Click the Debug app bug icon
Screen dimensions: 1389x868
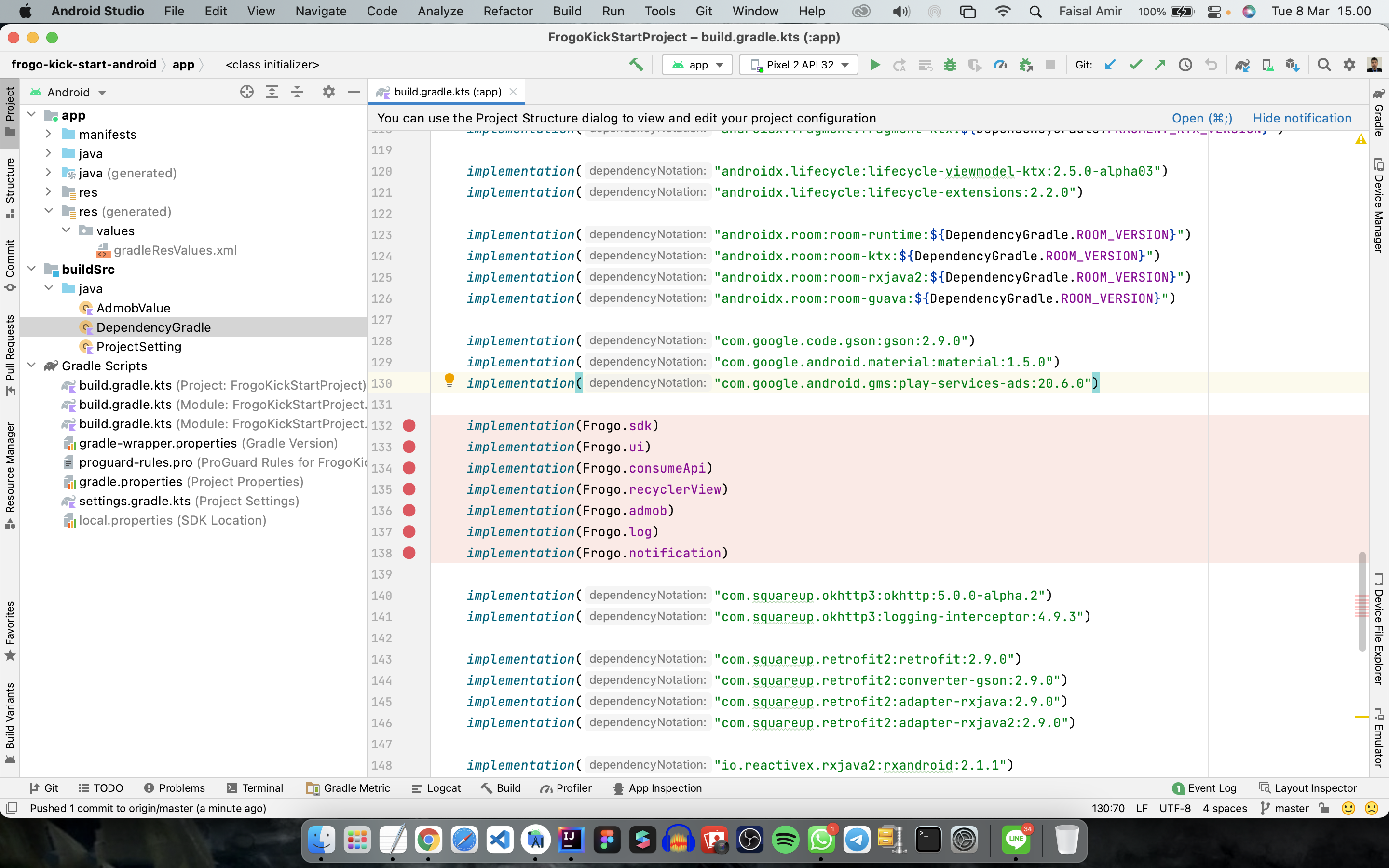pyautogui.click(x=950, y=65)
